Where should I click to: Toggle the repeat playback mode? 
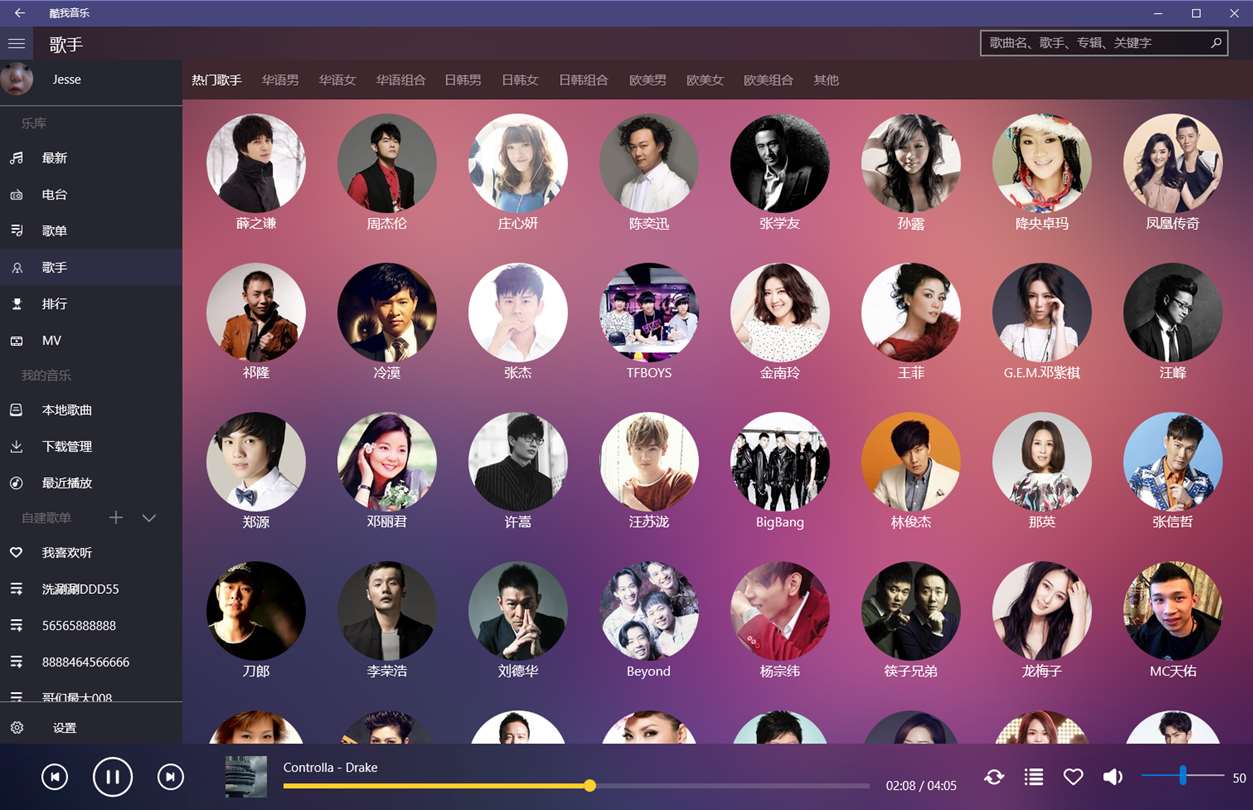(x=994, y=777)
